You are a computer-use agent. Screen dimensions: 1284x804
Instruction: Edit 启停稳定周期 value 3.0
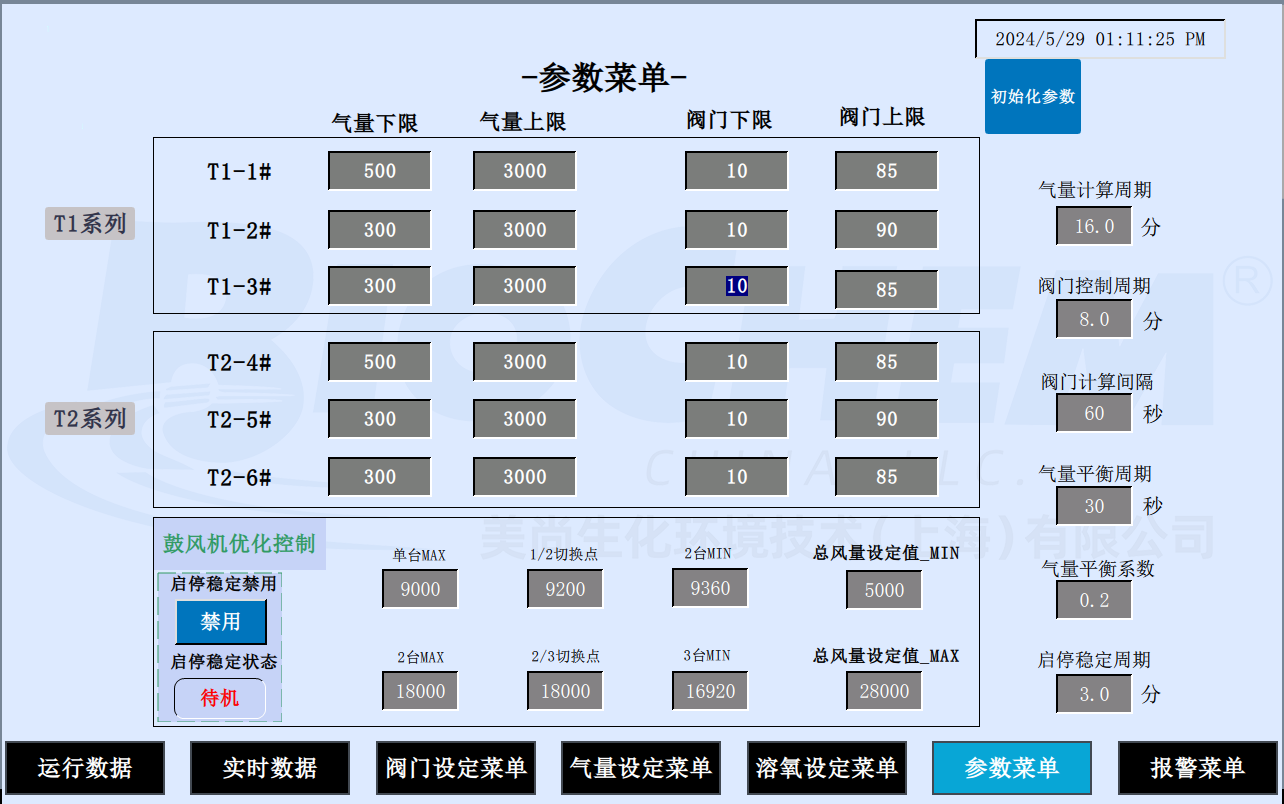coord(1094,694)
